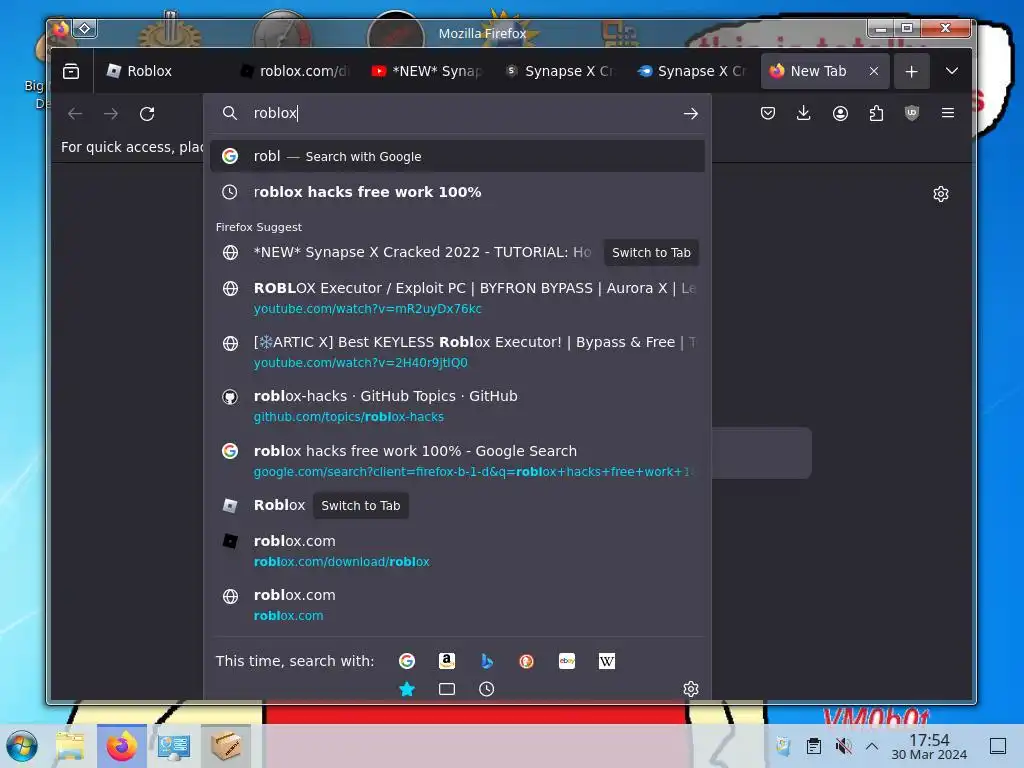This screenshot has height=768, width=1024.
Task: Open roblox-hacks GitHub Topics suggestion
Action: point(457,406)
